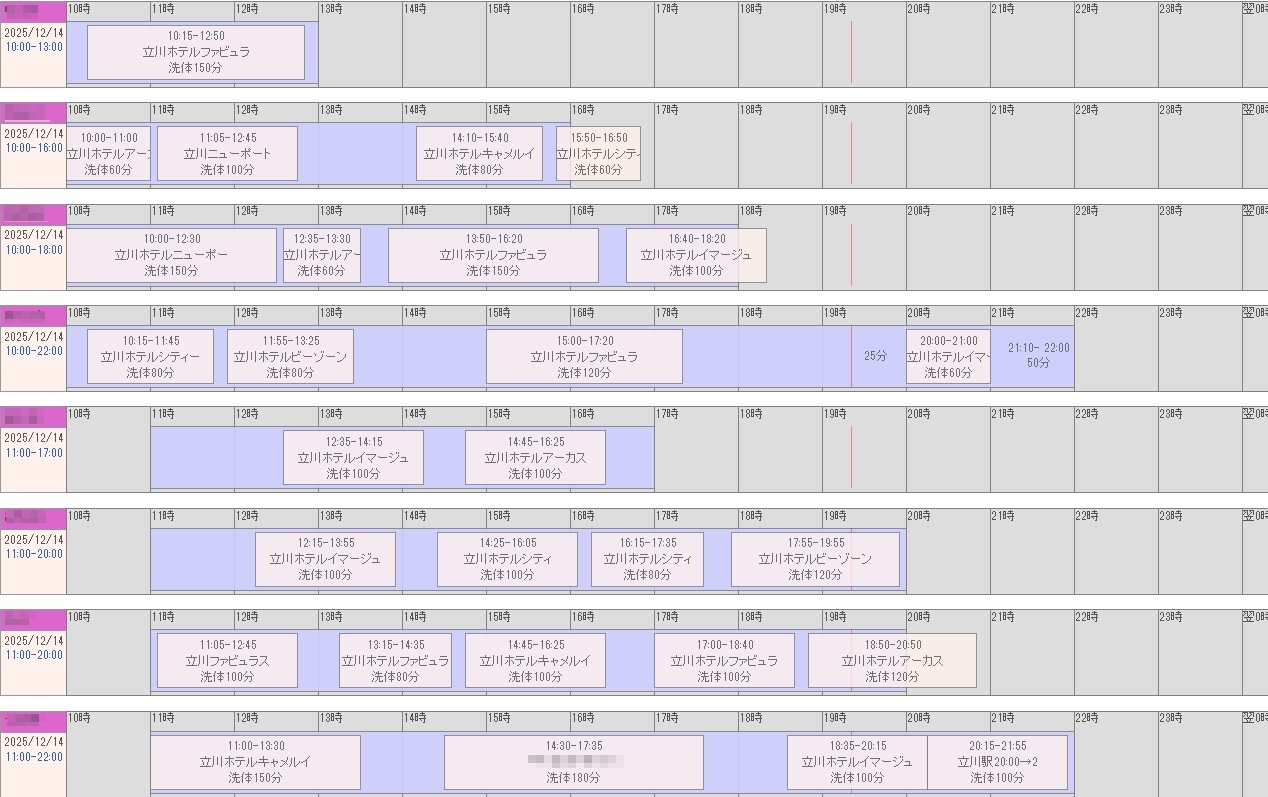Open the staff cell with the 11:00-22:00 shift
1268x797 pixels.
tap(33, 755)
